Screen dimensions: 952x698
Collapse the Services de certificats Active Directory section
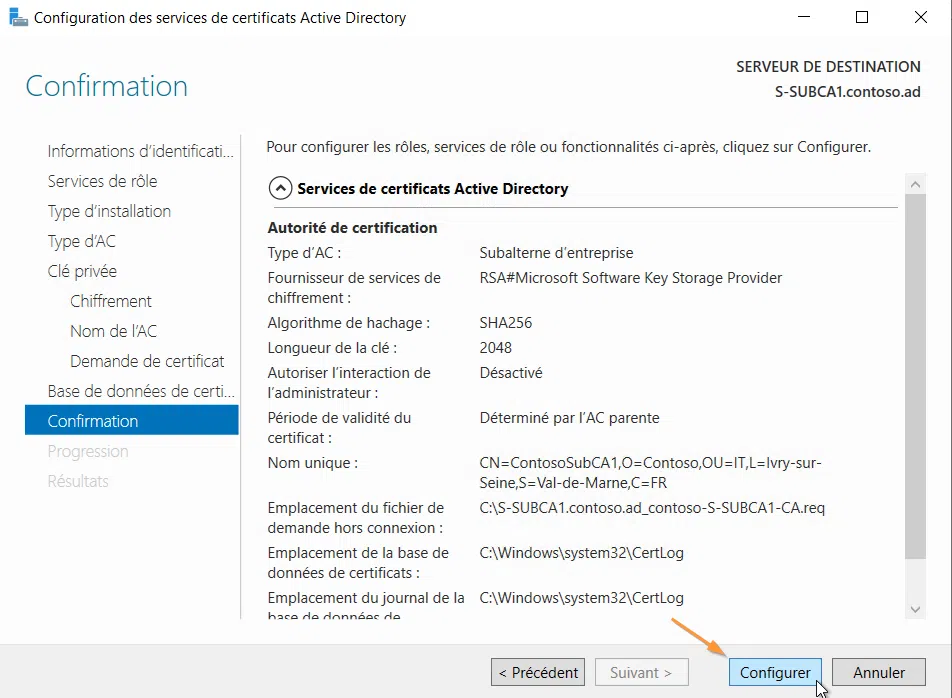[x=281, y=188]
